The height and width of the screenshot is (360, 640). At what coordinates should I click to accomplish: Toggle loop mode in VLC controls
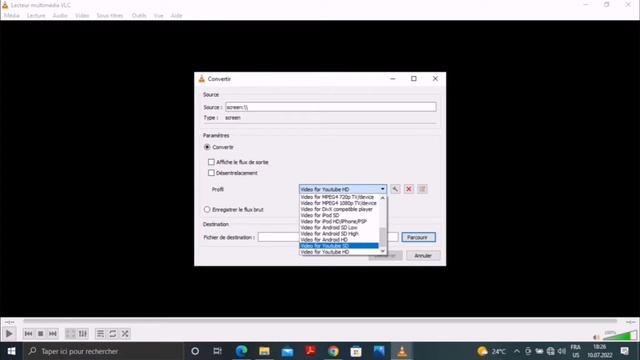[x=113, y=333]
